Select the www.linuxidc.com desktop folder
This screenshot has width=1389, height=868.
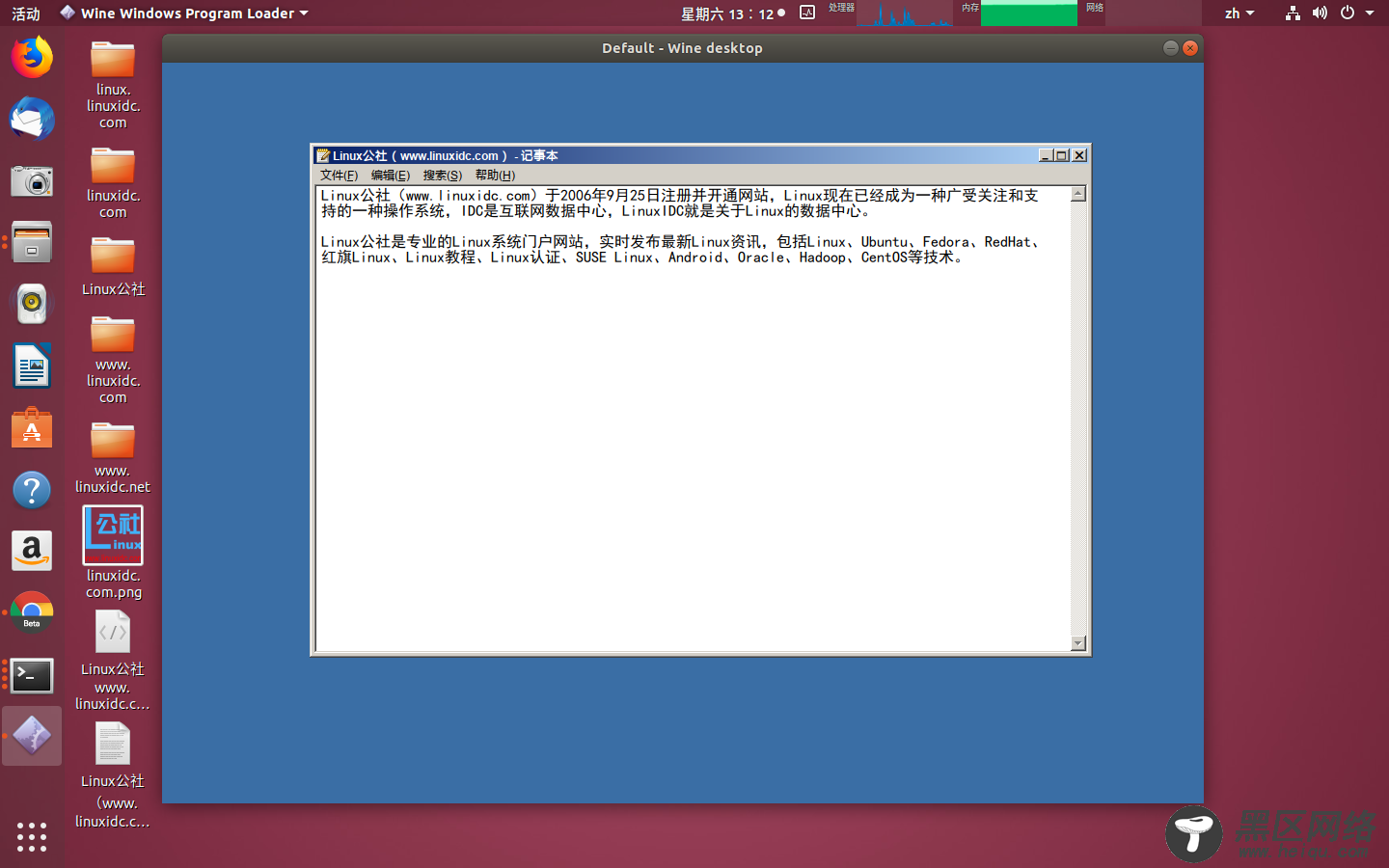point(113,360)
